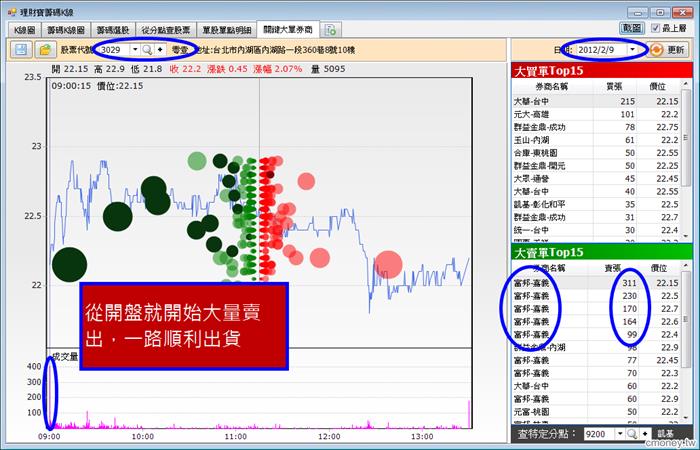Select buy row 群益金鼎-成功 with 78 lots
Screen dimensions: 700x450
(596, 127)
